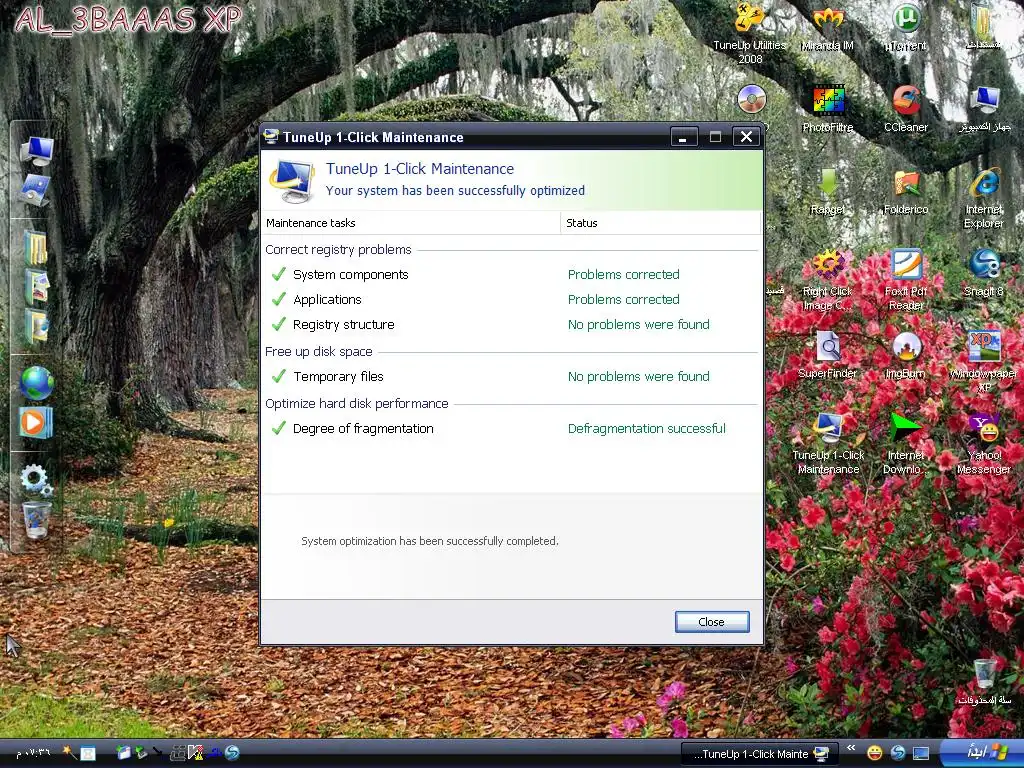Open the Miranda IM desktop icon
The height and width of the screenshot is (768, 1024).
coord(827,27)
